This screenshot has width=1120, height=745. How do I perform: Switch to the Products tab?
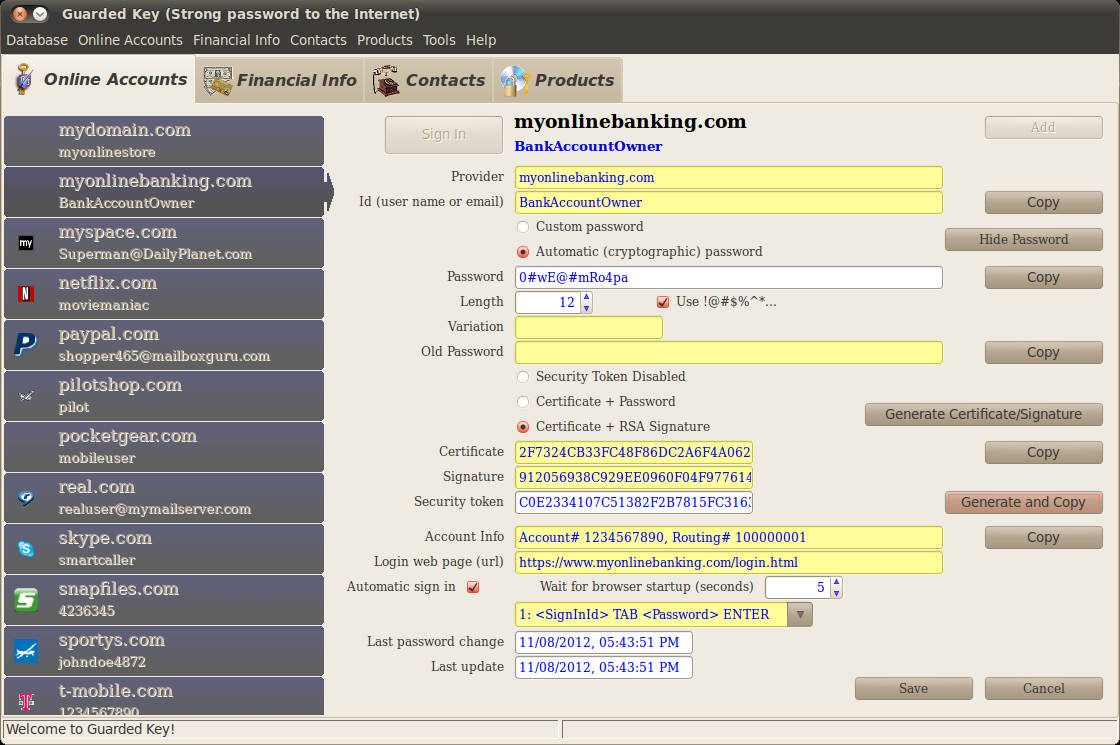click(x=557, y=80)
